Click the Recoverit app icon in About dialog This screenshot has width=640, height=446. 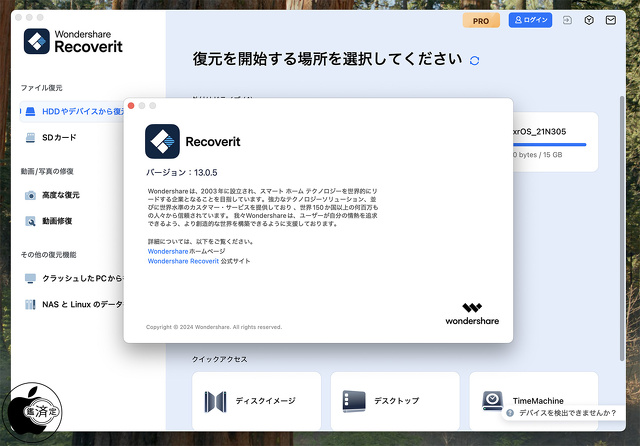tap(162, 141)
